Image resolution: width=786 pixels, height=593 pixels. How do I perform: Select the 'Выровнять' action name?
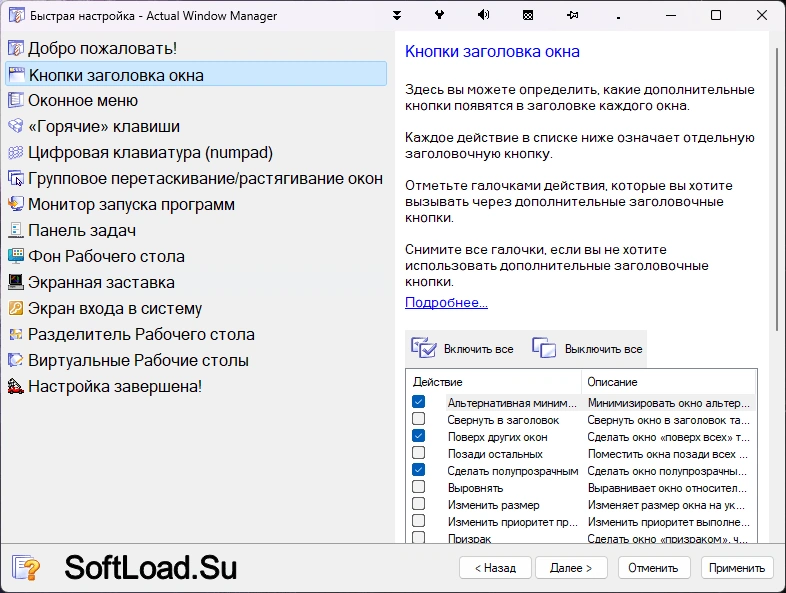coord(475,488)
